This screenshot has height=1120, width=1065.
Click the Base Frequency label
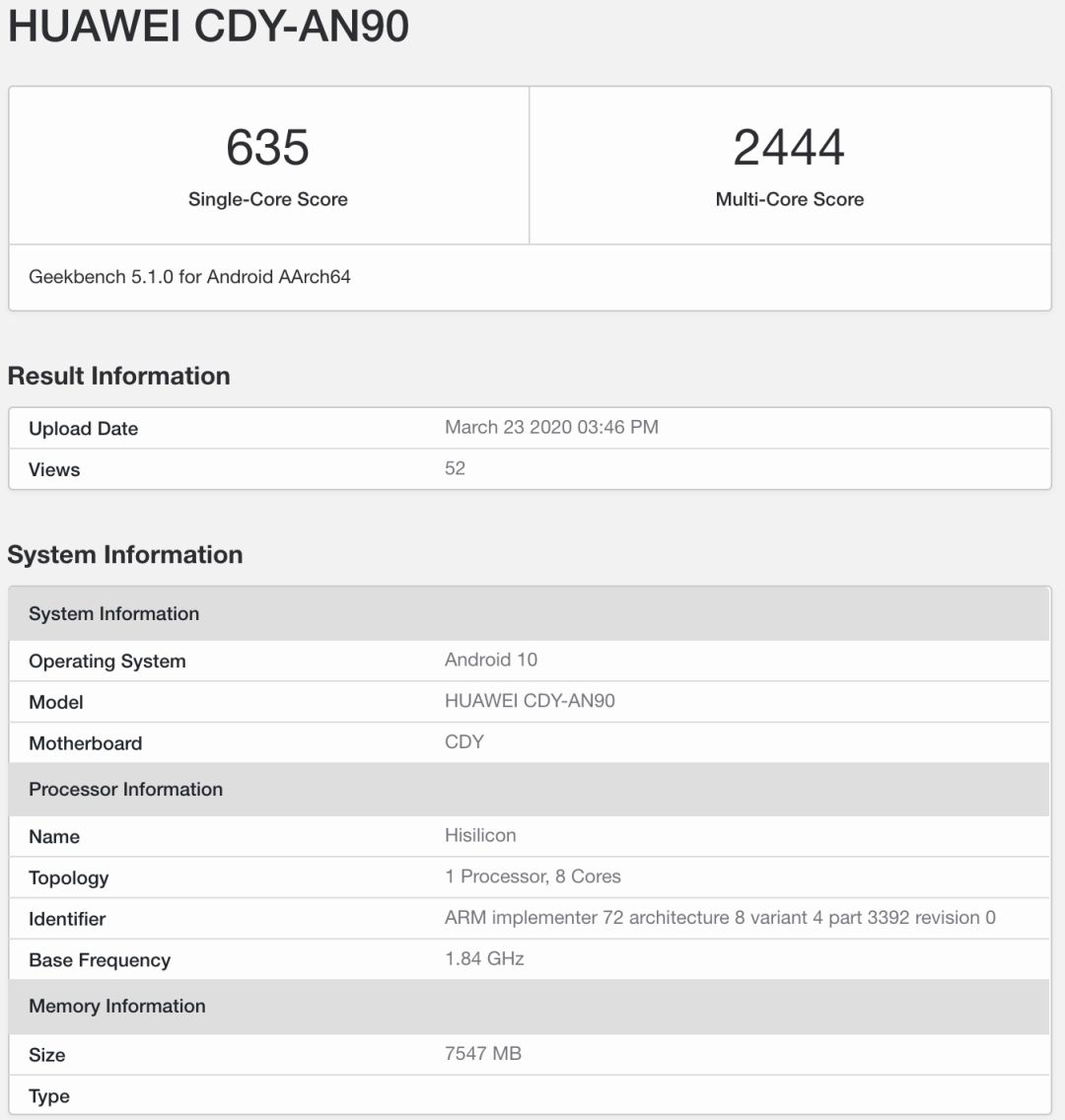[x=100, y=960]
